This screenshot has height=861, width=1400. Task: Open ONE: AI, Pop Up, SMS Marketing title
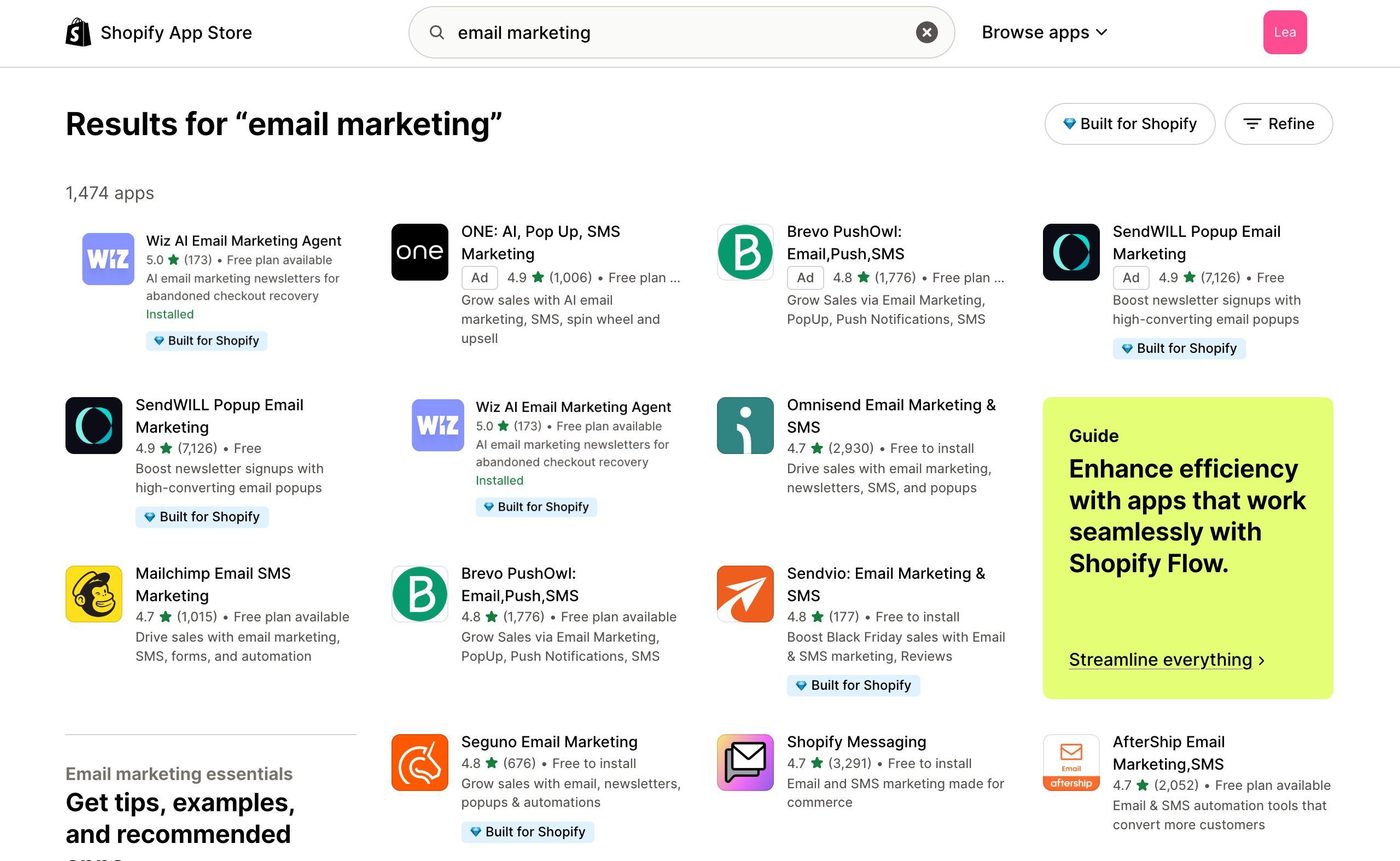tap(541, 242)
